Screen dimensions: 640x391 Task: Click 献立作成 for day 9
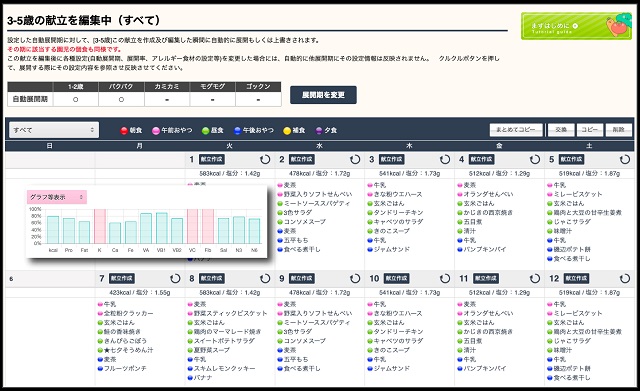(302, 279)
